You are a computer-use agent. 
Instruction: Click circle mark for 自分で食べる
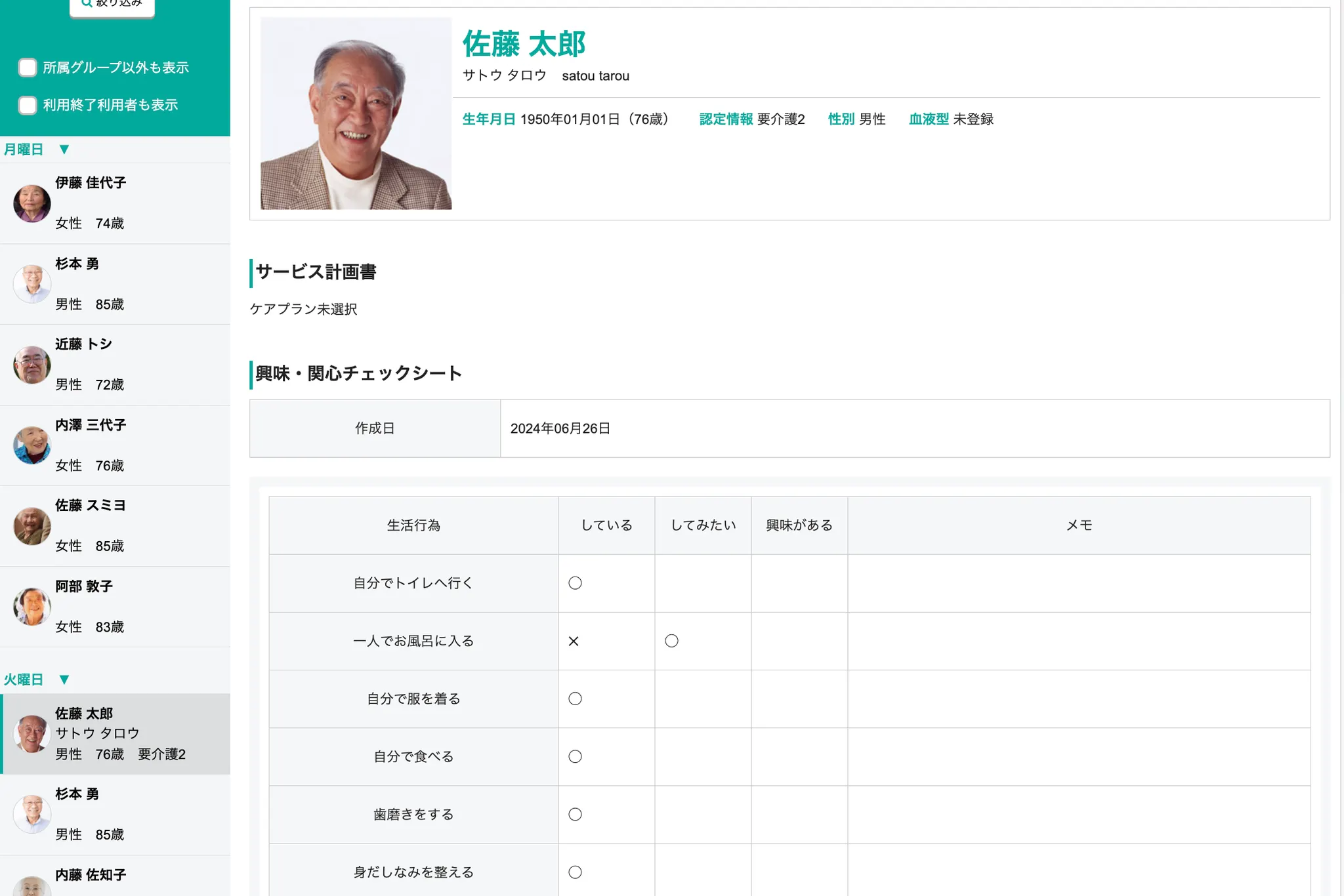(575, 756)
